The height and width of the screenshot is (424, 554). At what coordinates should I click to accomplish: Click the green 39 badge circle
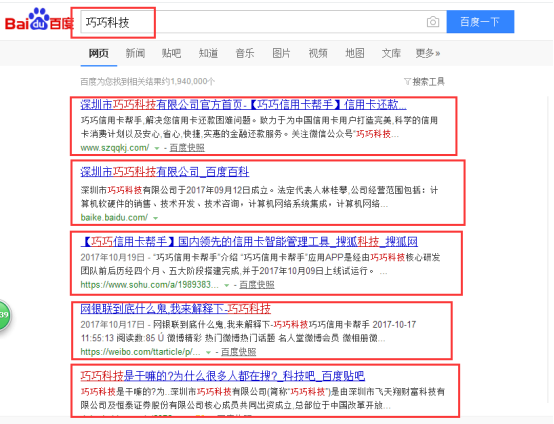tap(4, 315)
